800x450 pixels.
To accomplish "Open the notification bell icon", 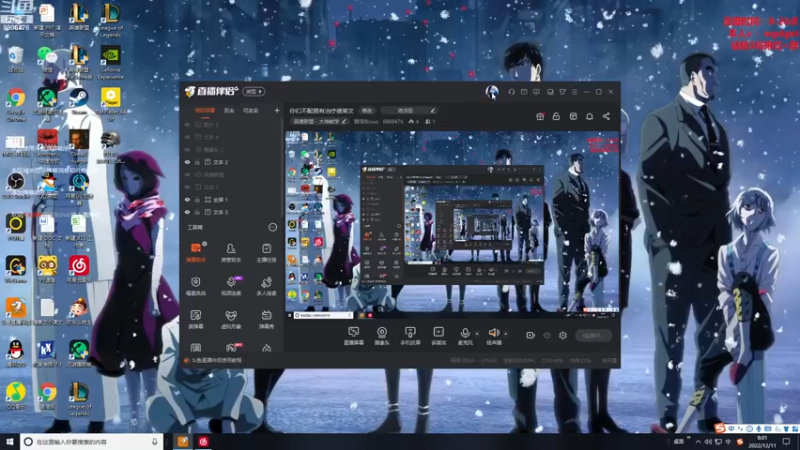I will pos(589,116).
